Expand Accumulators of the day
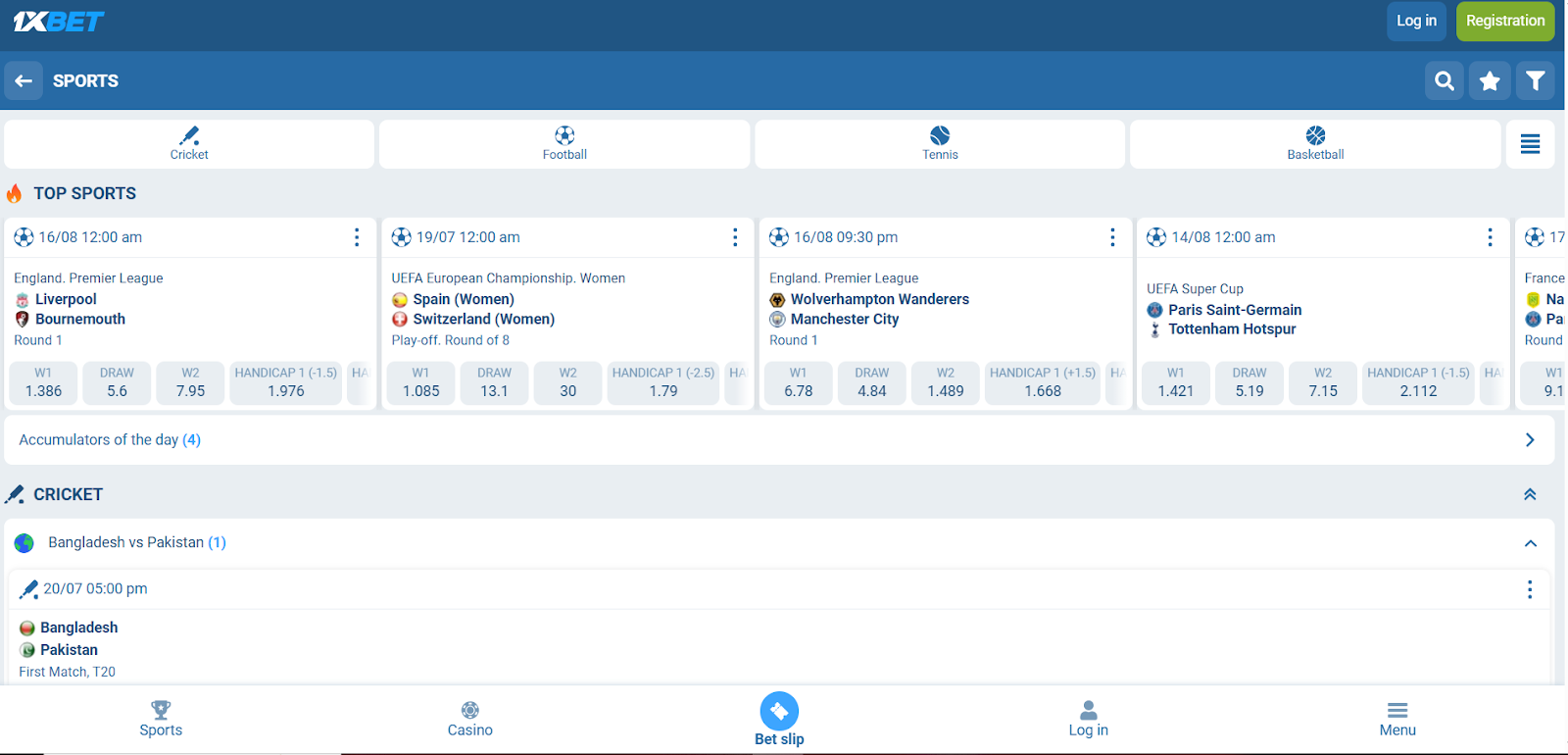The image size is (1568, 755). (x=1530, y=440)
